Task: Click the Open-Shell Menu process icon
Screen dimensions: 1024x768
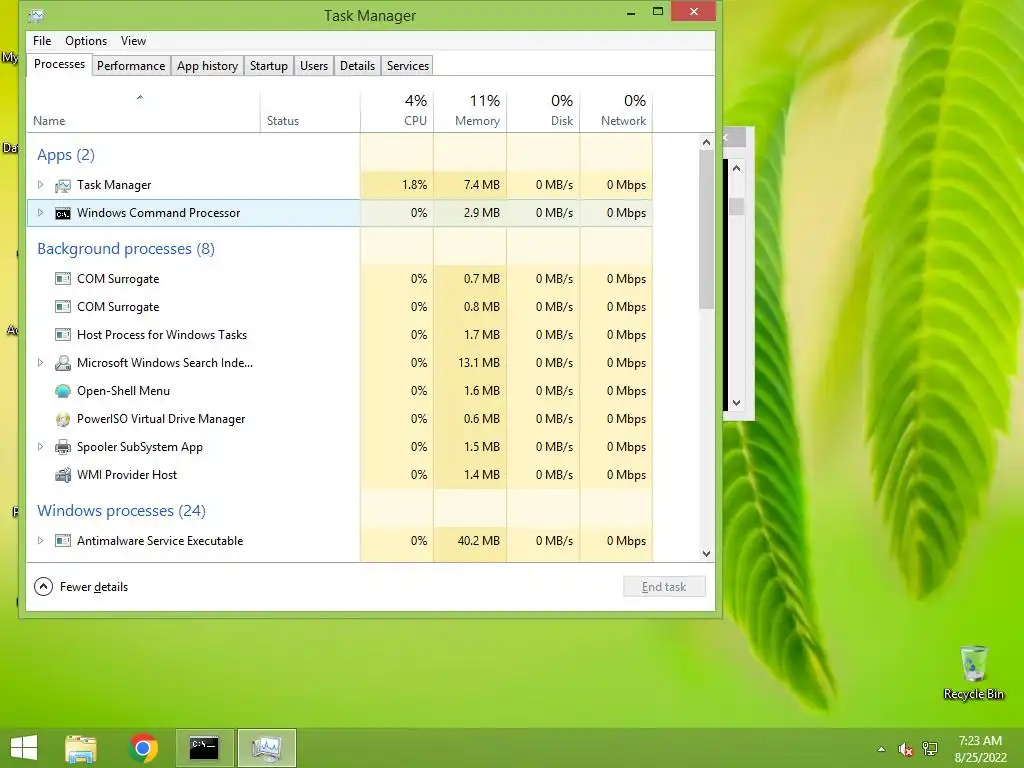Action: click(x=63, y=391)
